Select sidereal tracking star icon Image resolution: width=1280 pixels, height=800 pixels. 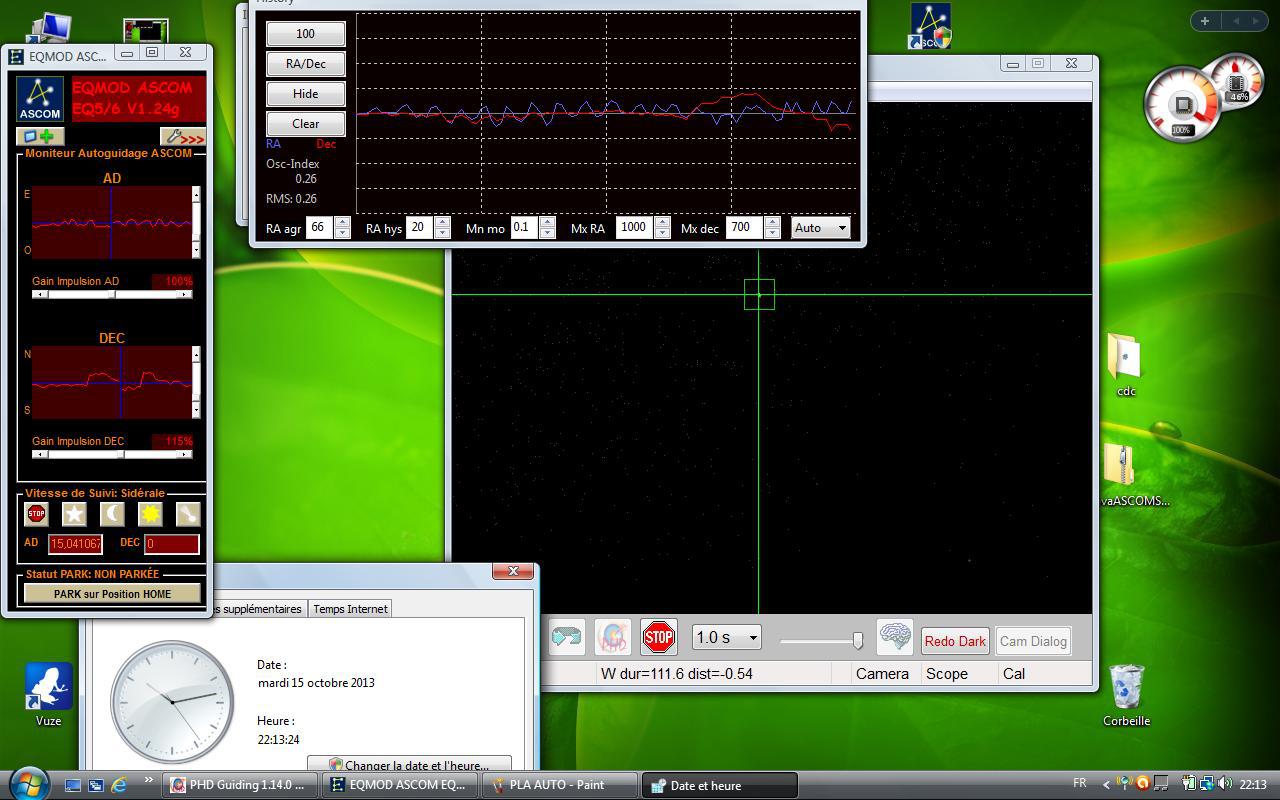(74, 514)
